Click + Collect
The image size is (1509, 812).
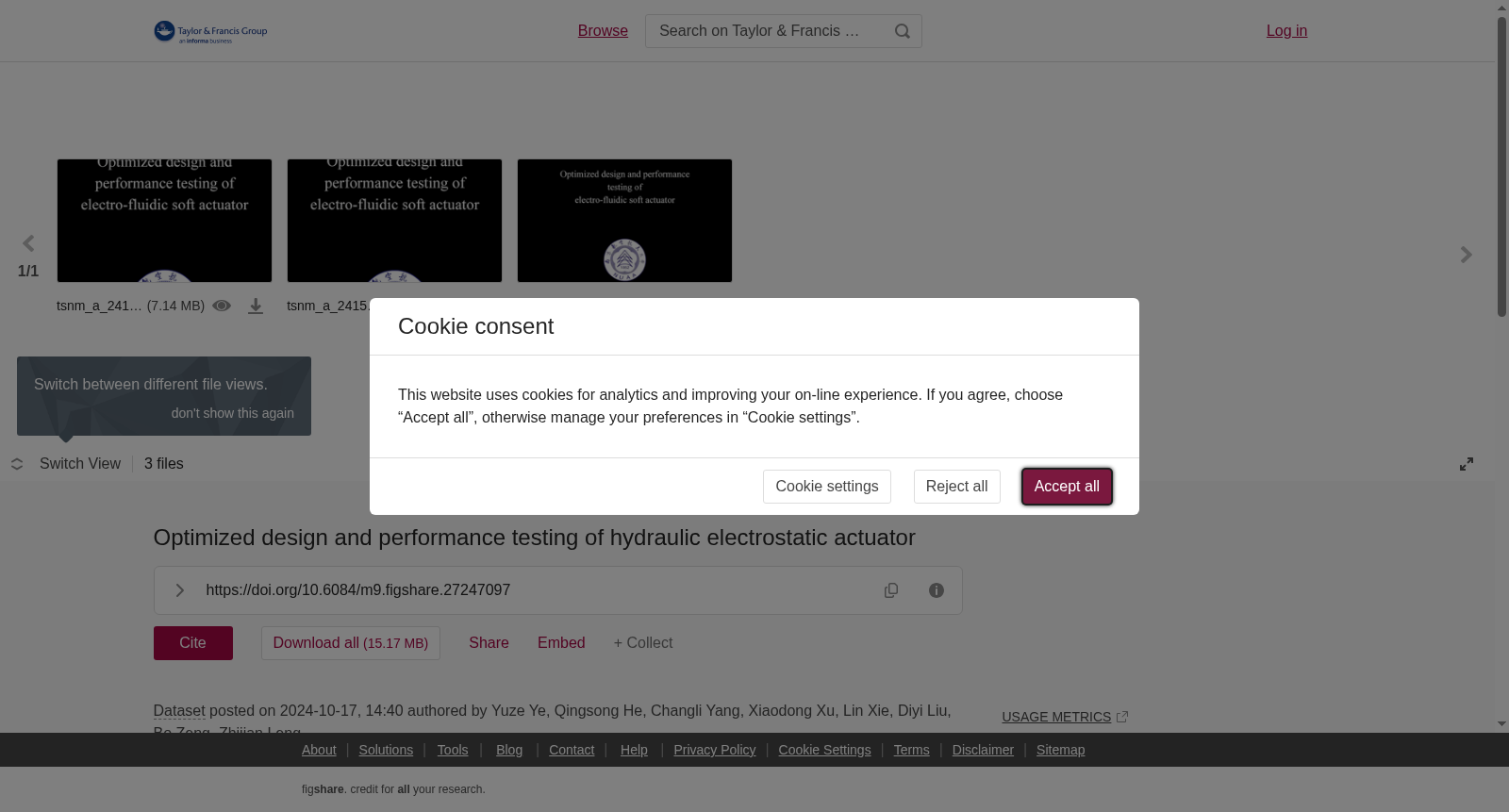coord(643,643)
